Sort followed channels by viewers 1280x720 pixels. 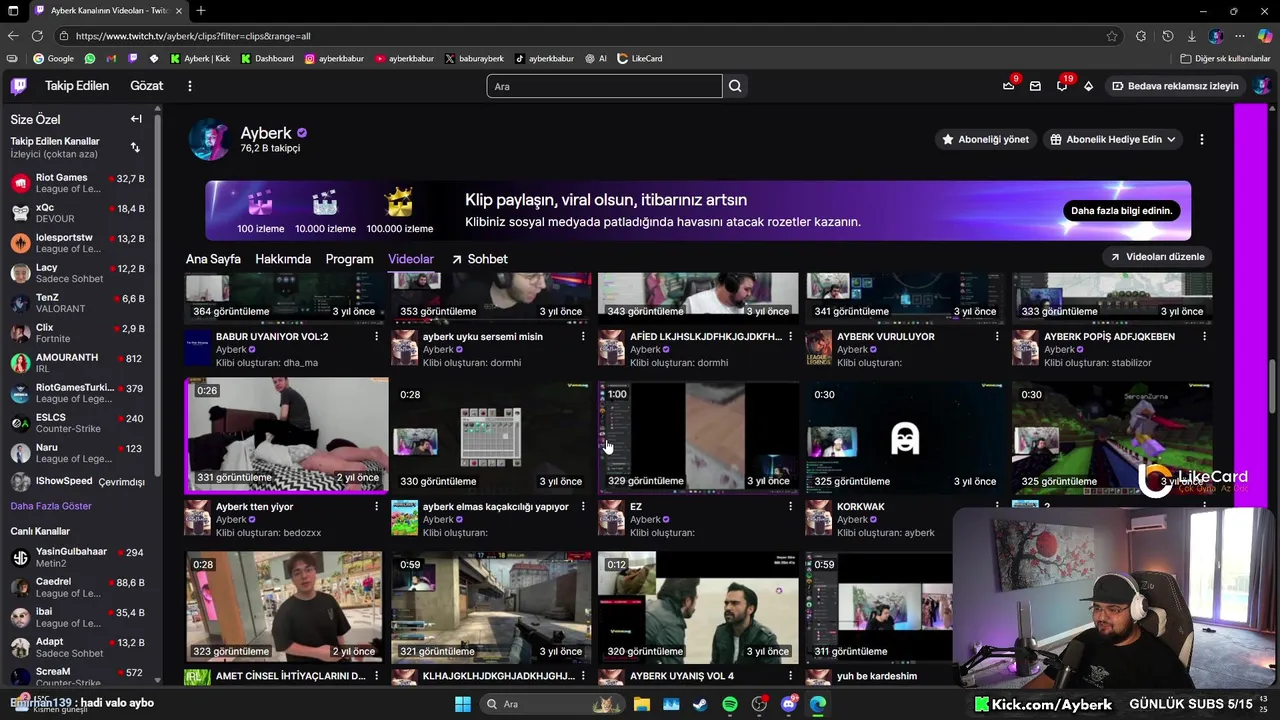click(135, 147)
